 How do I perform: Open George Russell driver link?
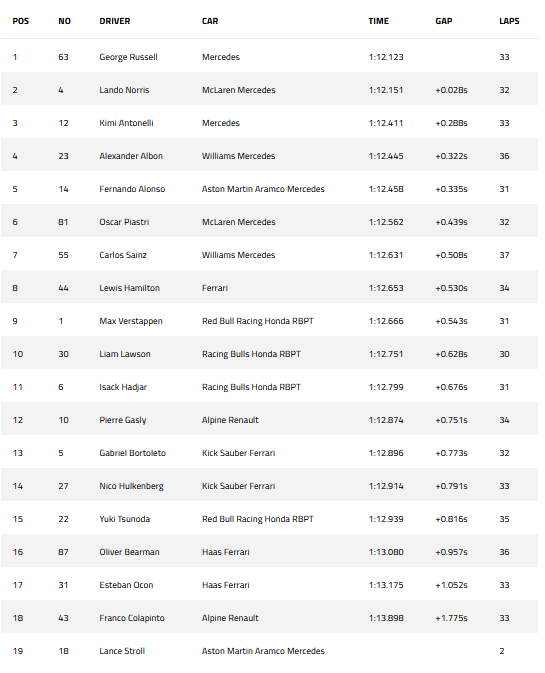pyautogui.click(x=128, y=57)
